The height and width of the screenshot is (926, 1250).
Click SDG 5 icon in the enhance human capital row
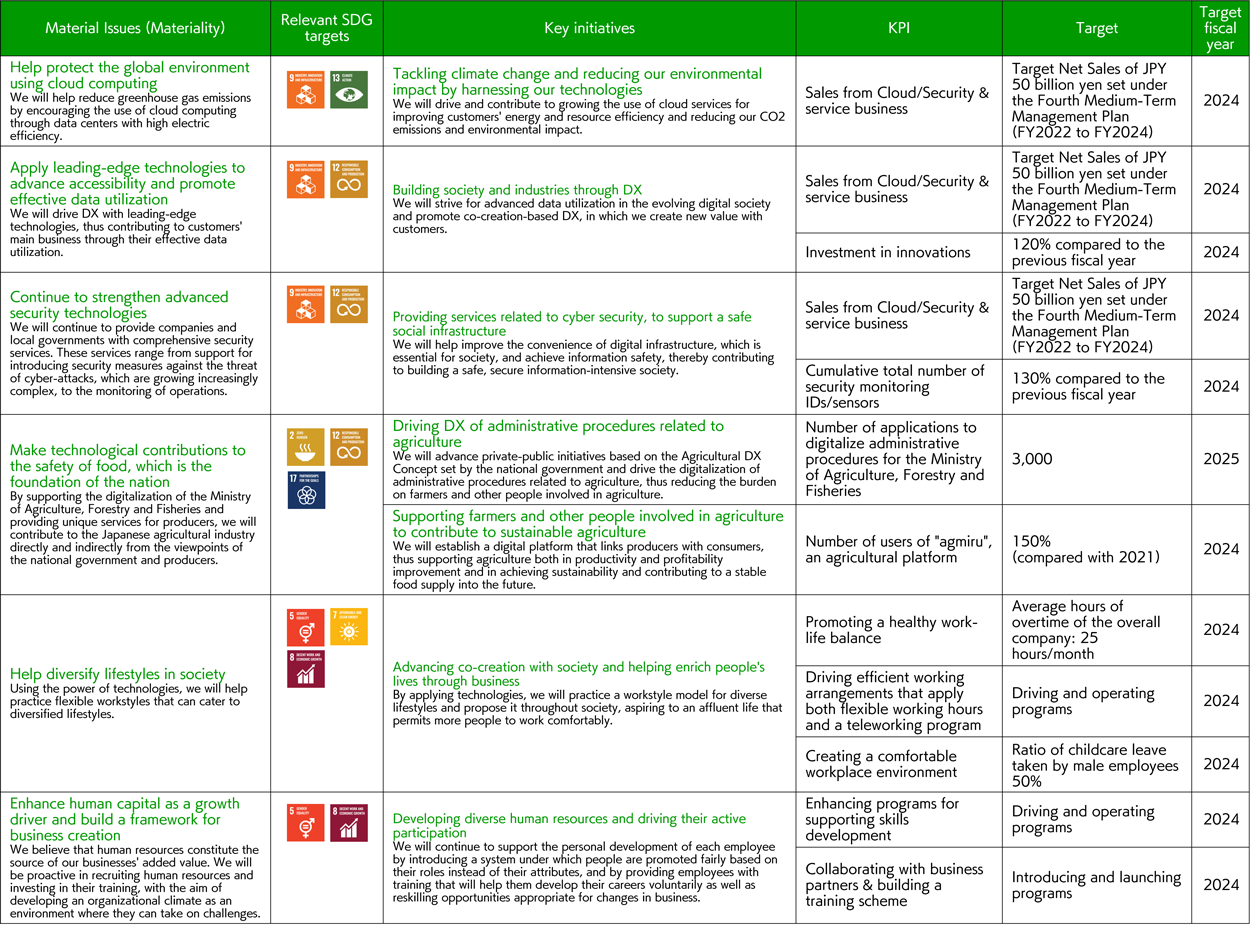point(305,824)
